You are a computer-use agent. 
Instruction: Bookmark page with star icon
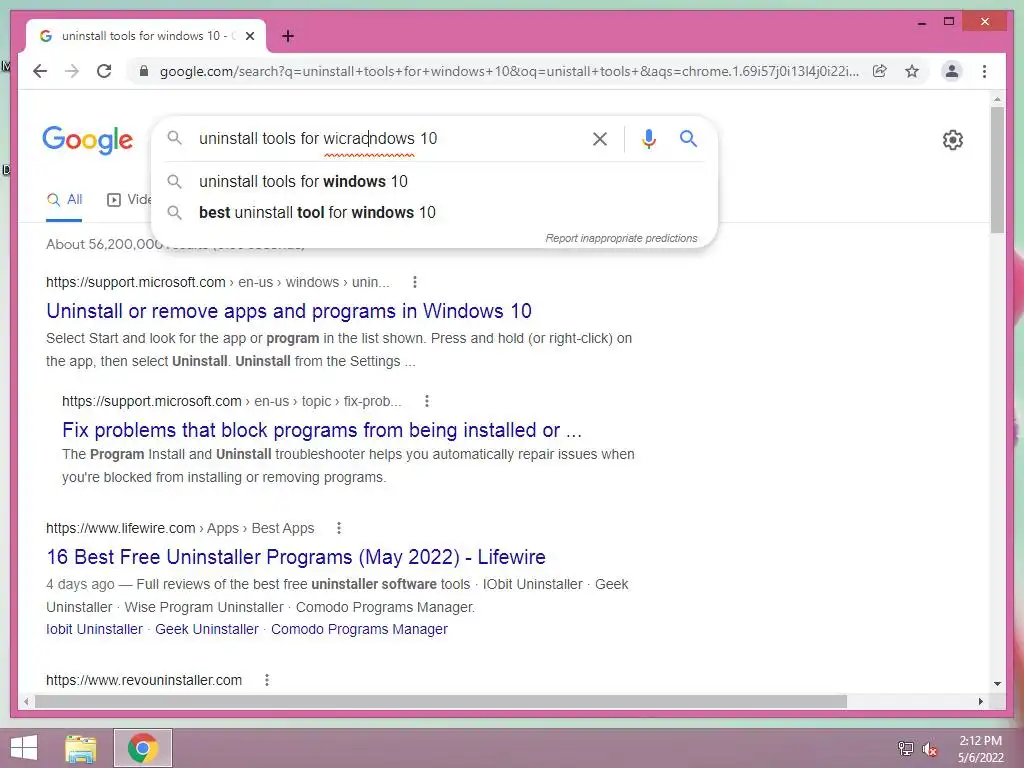click(x=912, y=71)
